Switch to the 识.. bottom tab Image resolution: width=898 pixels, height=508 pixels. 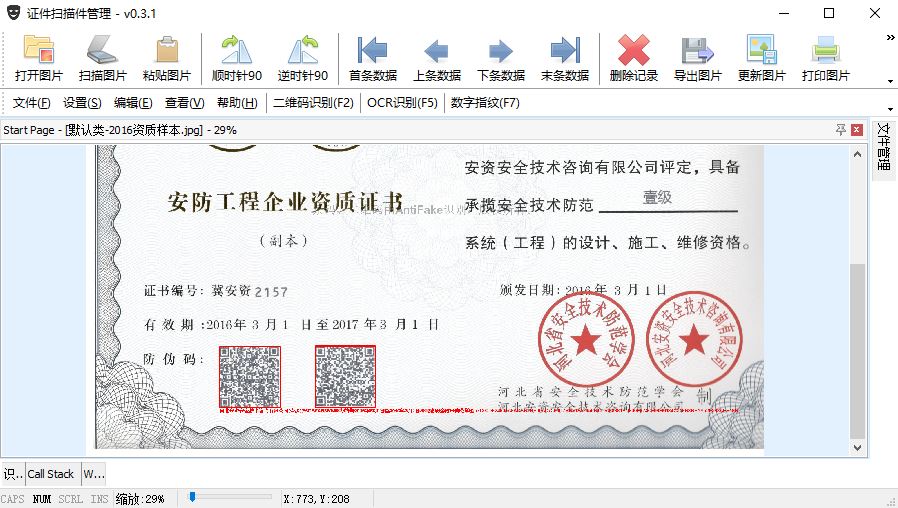tap(13, 474)
